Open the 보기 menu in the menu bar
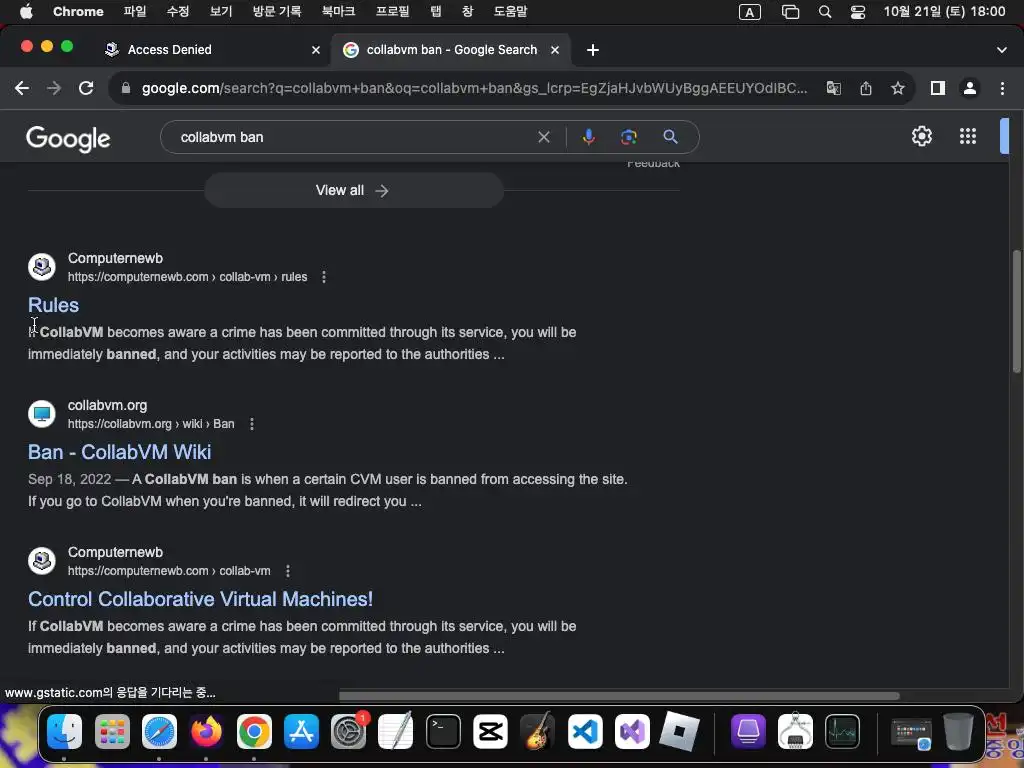The image size is (1024, 768). [x=221, y=11]
